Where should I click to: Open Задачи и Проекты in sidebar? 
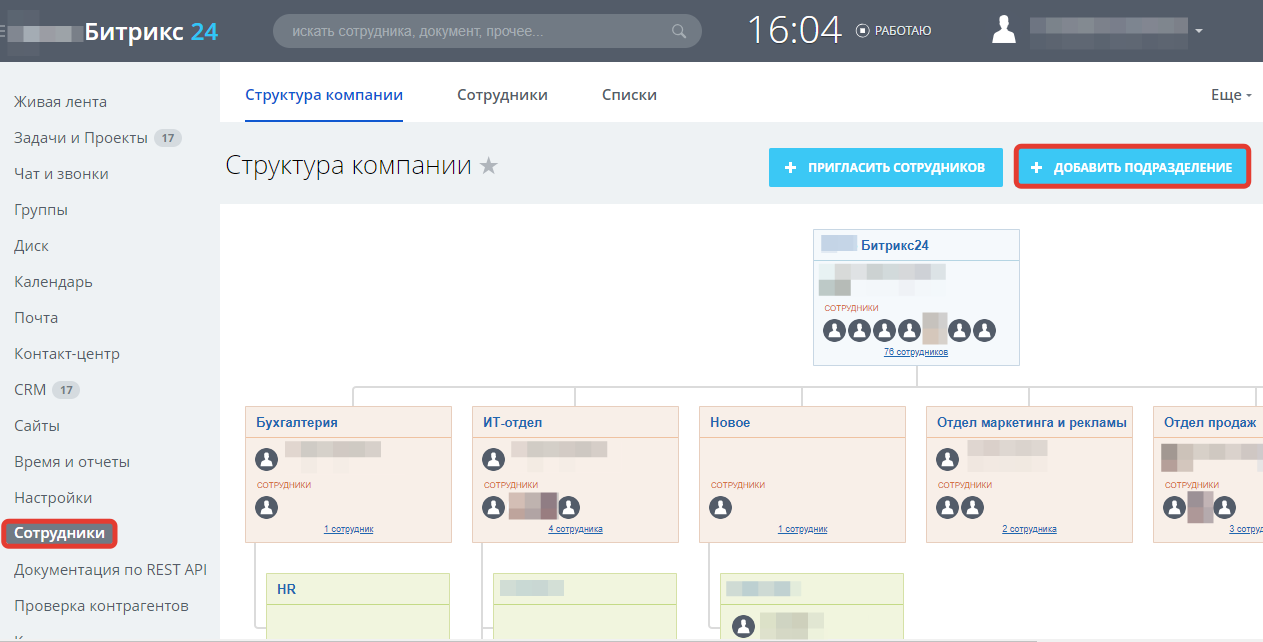(x=81, y=138)
